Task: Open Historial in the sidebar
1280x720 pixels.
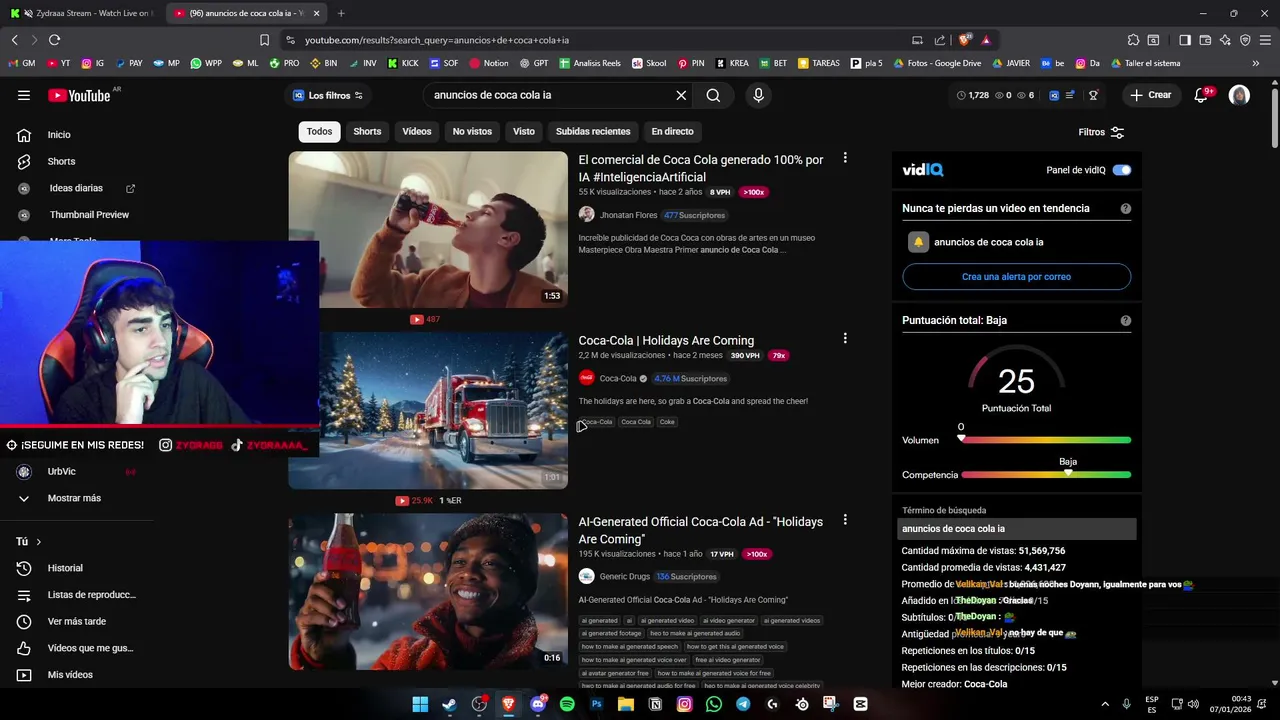Action: (65, 568)
